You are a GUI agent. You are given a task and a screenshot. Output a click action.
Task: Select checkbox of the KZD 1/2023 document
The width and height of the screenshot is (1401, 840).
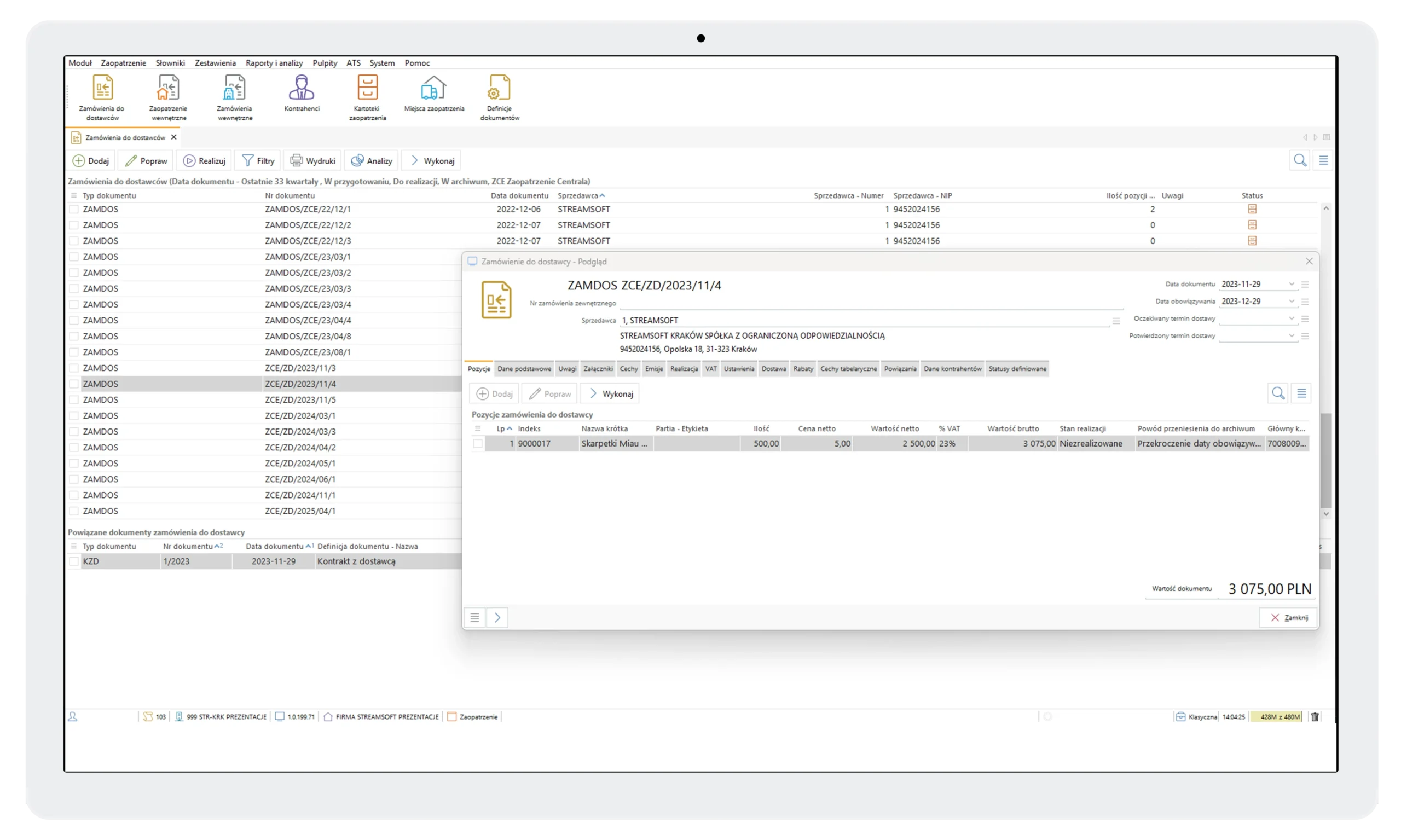[x=73, y=561]
